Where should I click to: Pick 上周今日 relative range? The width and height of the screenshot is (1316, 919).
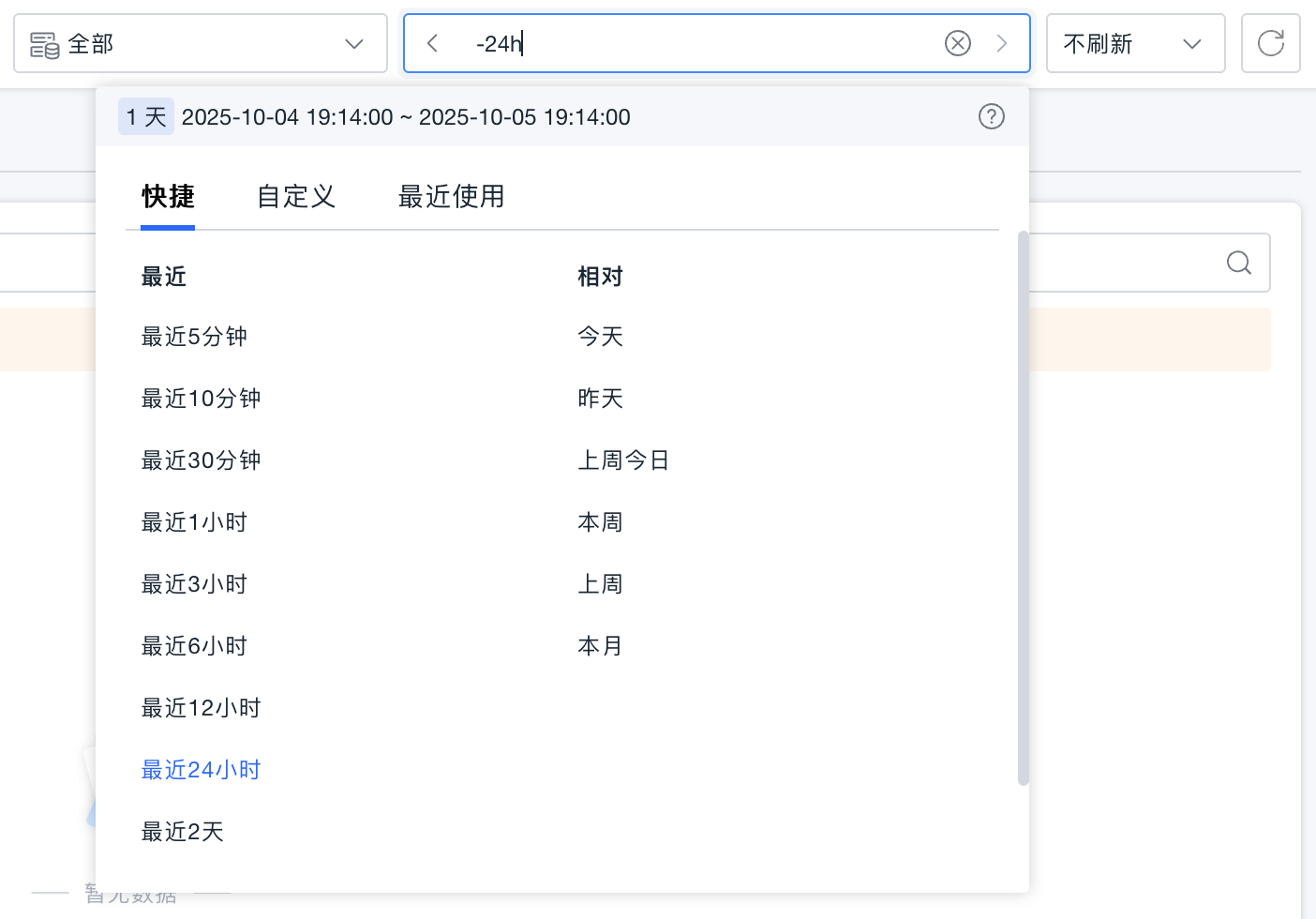click(x=623, y=460)
